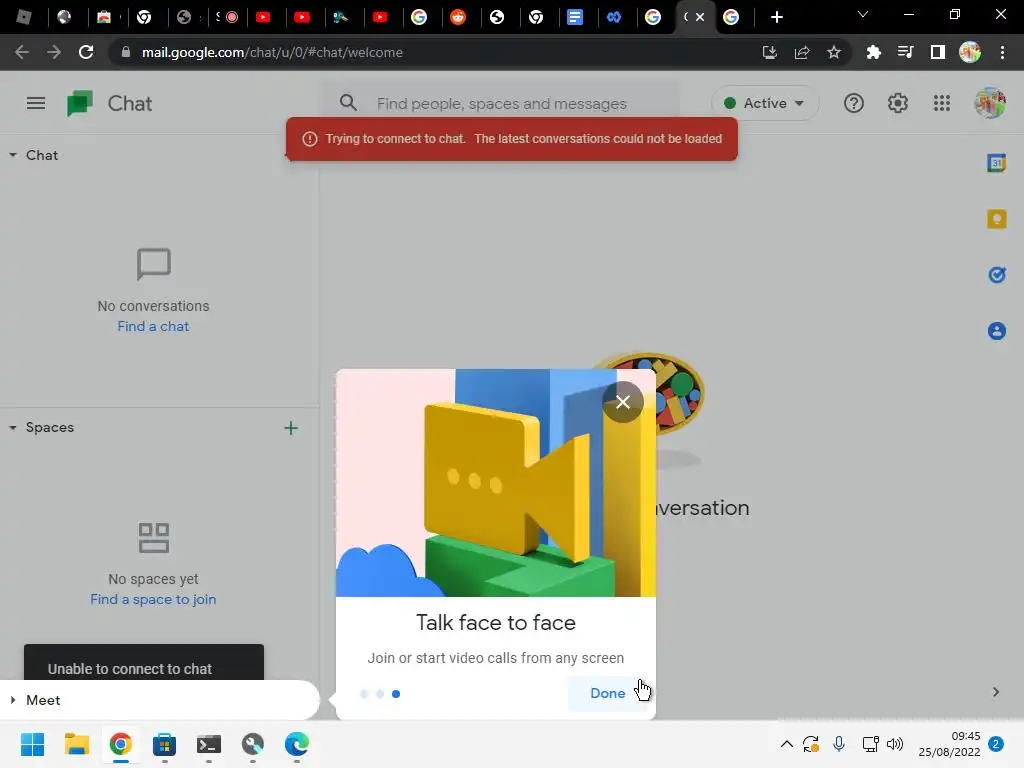1024x768 pixels.
Task: Close the Talk face to face popup
Action: [623, 402]
